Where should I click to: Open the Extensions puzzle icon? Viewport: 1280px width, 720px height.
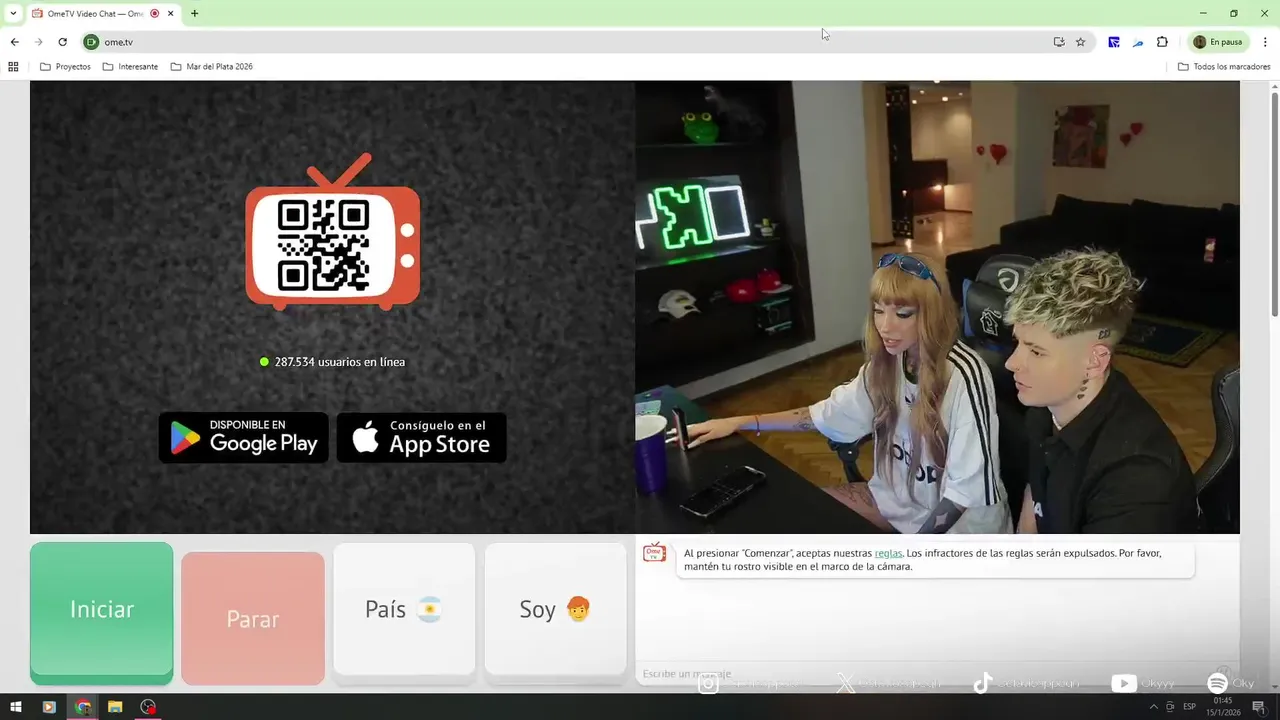(x=1162, y=42)
